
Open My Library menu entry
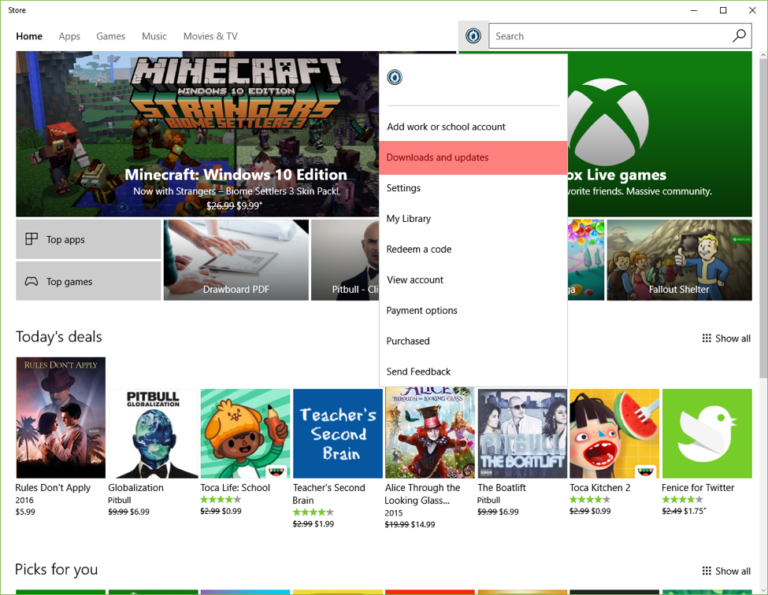pos(473,218)
